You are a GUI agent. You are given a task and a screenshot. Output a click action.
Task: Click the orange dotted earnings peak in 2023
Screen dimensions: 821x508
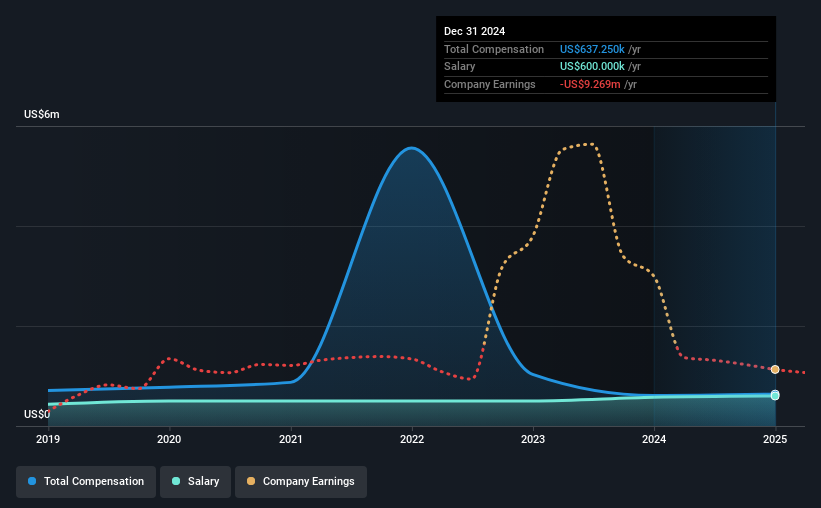591,144
